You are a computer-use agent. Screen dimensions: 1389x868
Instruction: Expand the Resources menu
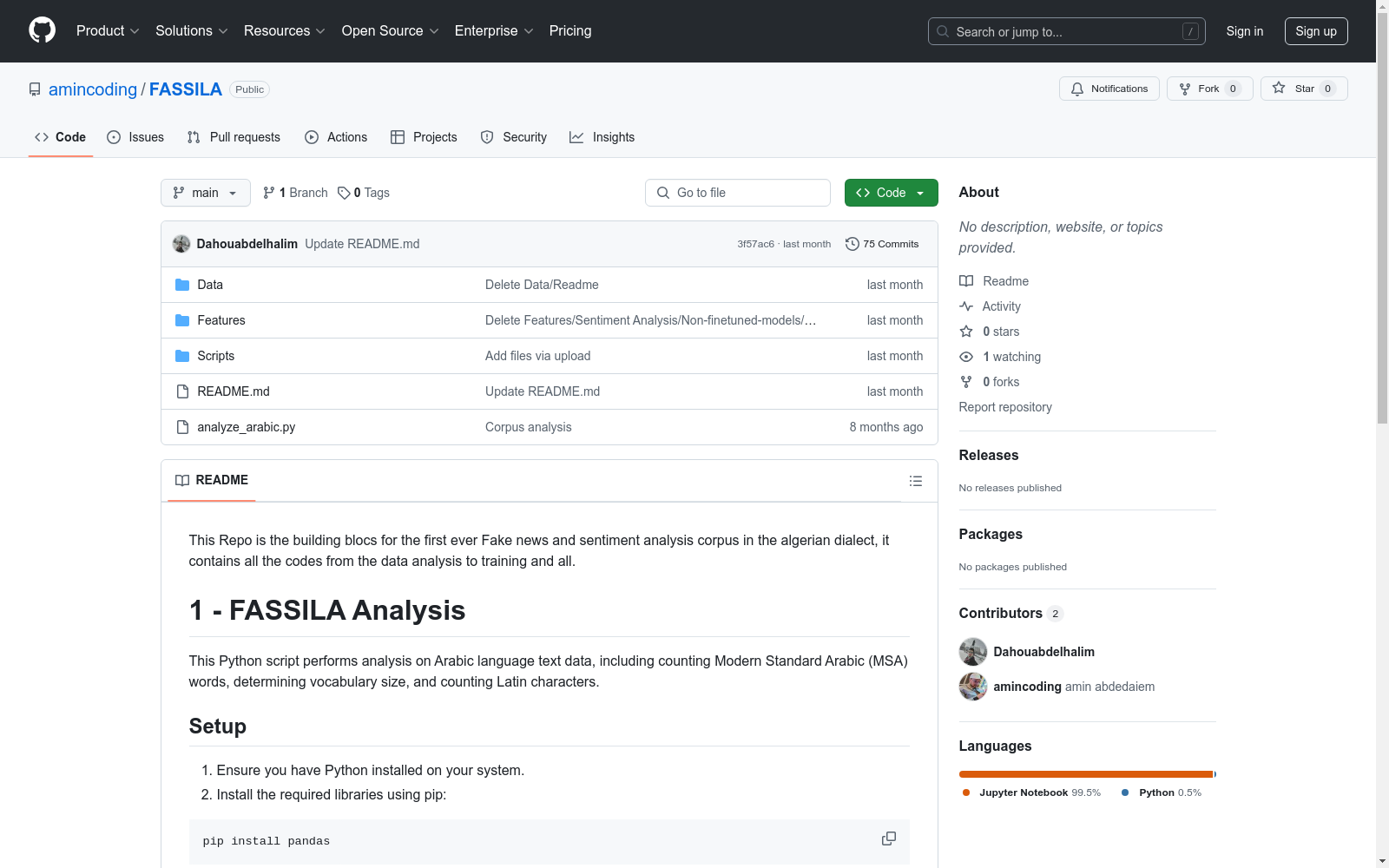tap(285, 30)
